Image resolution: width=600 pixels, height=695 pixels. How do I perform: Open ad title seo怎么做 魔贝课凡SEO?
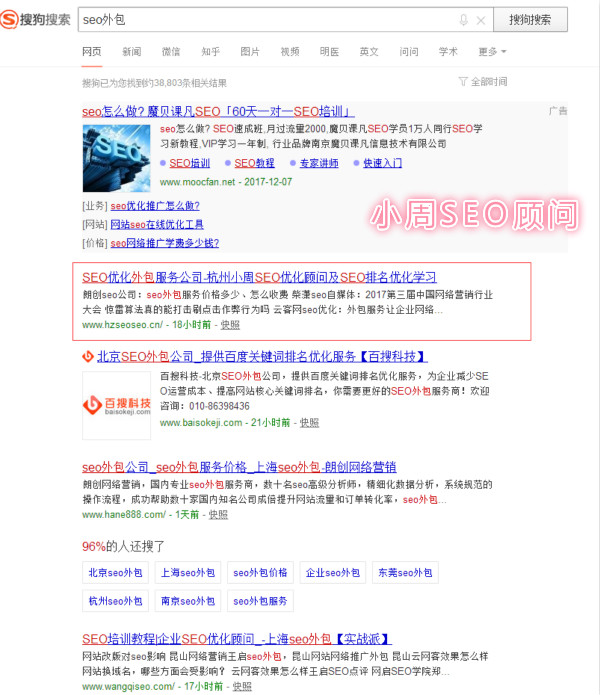[218, 111]
